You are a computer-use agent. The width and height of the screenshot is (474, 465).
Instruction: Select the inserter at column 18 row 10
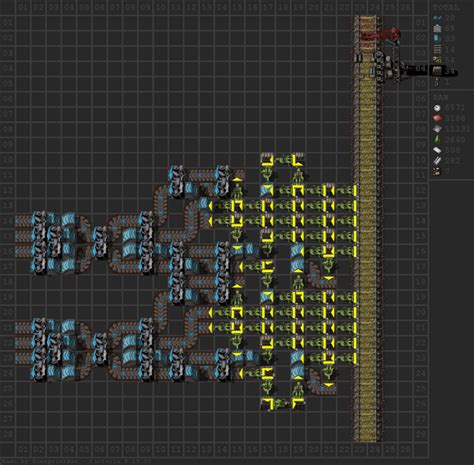(282, 160)
